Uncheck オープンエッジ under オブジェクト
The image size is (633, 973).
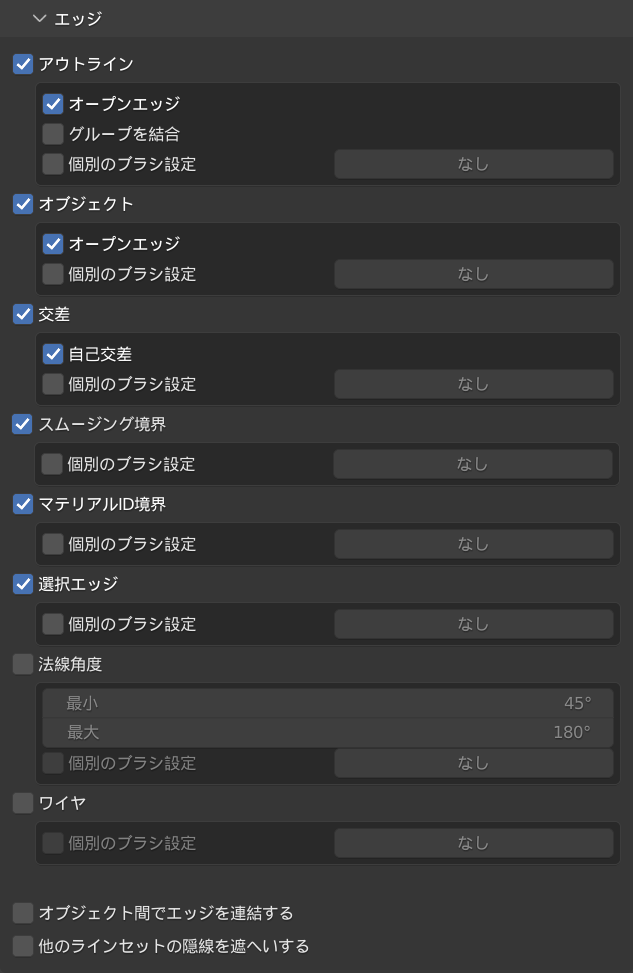pos(53,244)
